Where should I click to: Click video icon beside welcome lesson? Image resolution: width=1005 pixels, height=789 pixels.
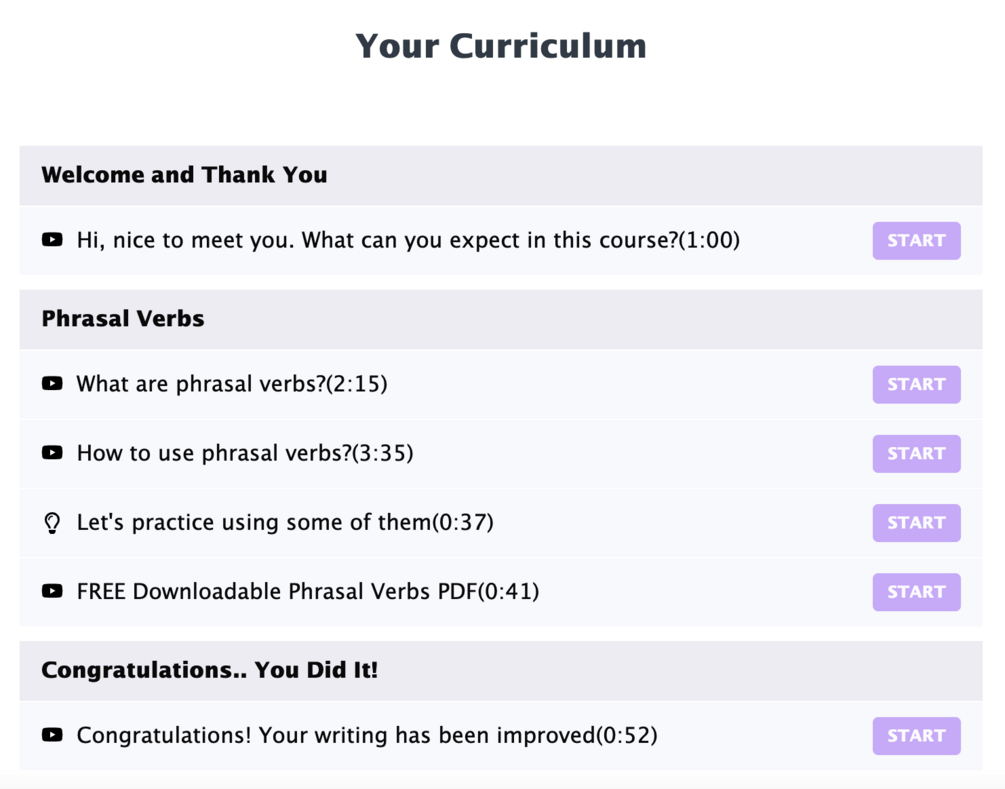tap(52, 240)
